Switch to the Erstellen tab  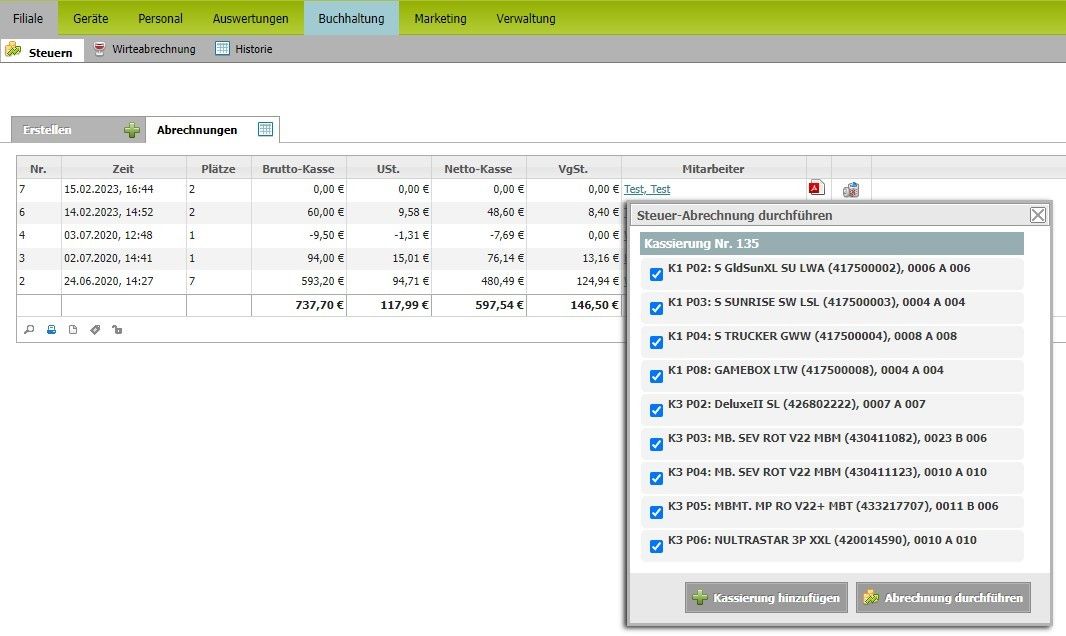pyautogui.click(x=78, y=130)
